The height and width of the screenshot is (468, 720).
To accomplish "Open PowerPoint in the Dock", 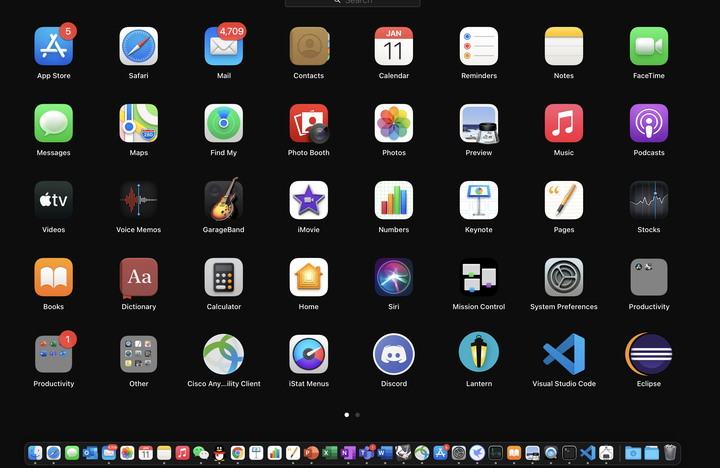I will click(311, 453).
